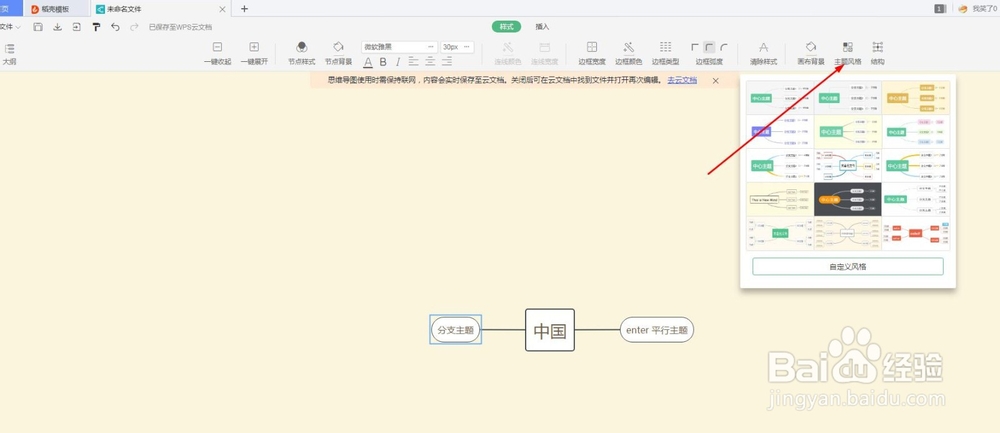Viewport: 1000px width, 433px height.
Task: Follow the 去云文档 link
Action: [682, 80]
